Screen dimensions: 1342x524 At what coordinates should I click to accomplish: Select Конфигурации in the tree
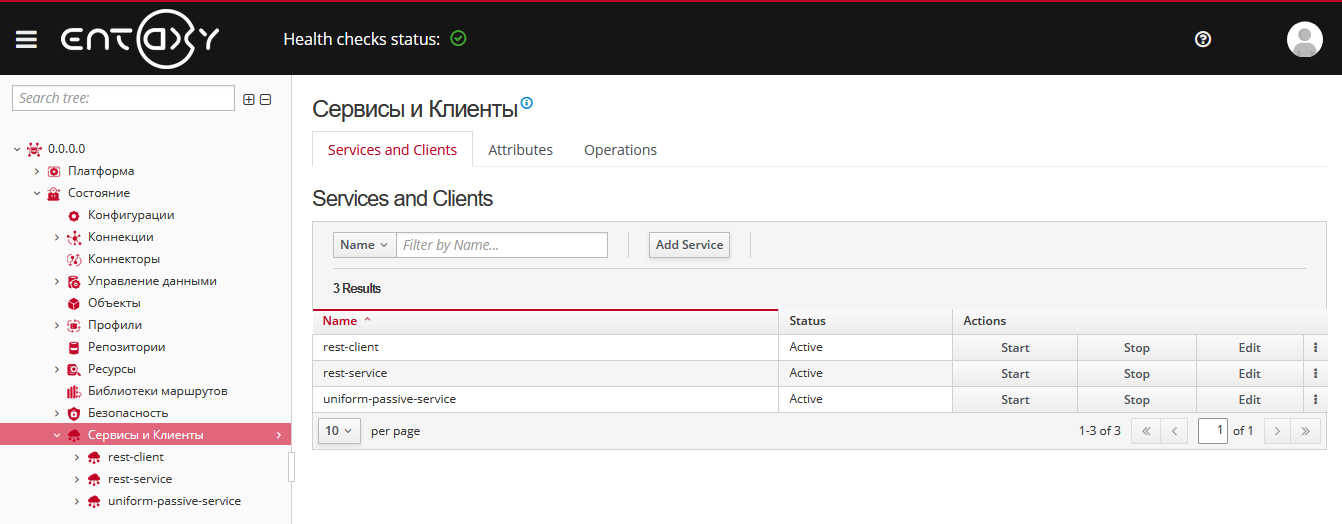(x=131, y=215)
